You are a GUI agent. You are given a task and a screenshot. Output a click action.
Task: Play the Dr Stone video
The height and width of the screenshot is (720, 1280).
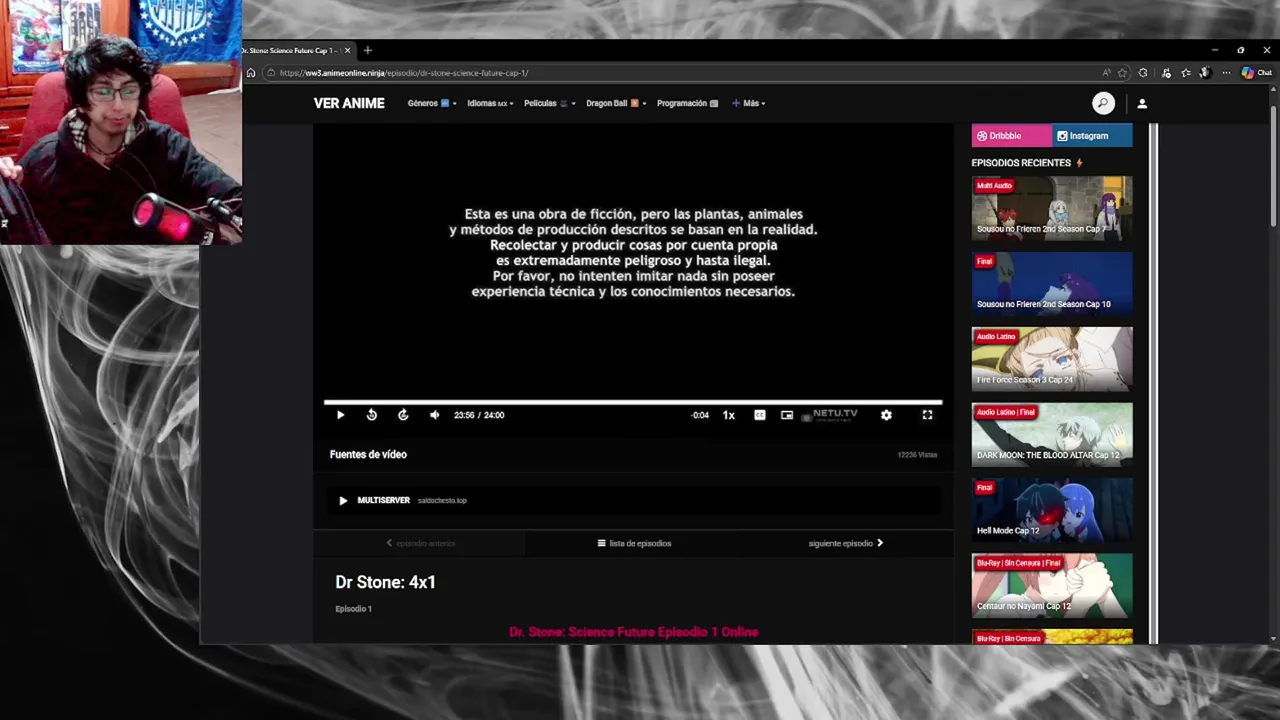[x=340, y=415]
